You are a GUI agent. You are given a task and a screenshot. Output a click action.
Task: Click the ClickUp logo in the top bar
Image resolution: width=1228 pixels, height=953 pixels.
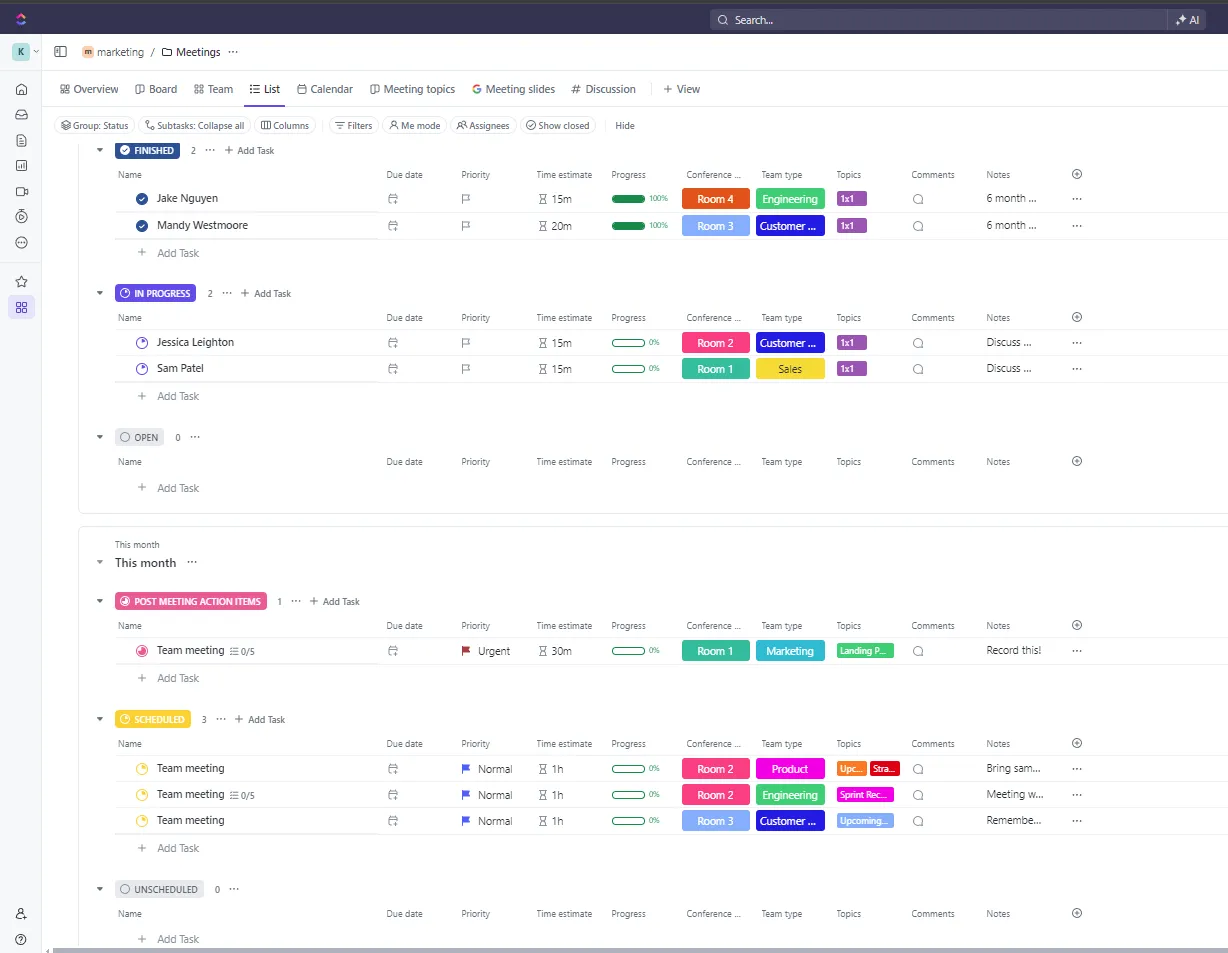pyautogui.click(x=21, y=19)
